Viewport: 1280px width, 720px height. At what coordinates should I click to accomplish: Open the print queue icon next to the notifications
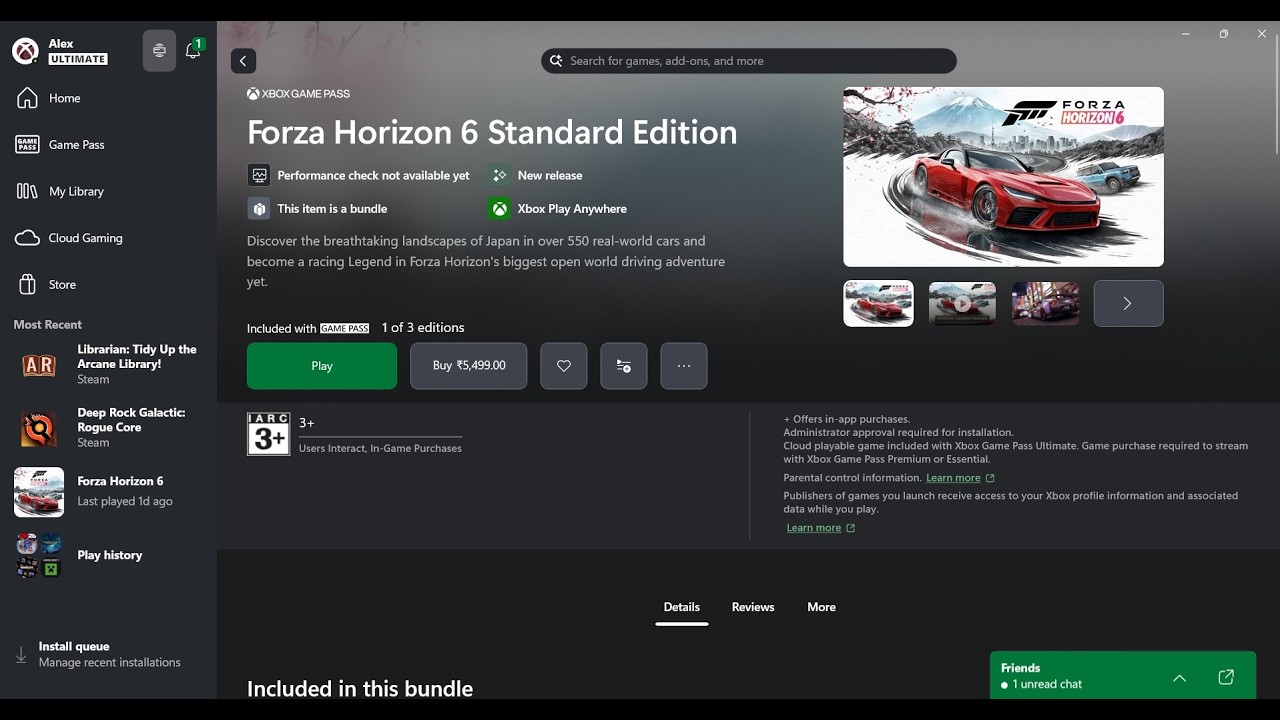pos(159,51)
